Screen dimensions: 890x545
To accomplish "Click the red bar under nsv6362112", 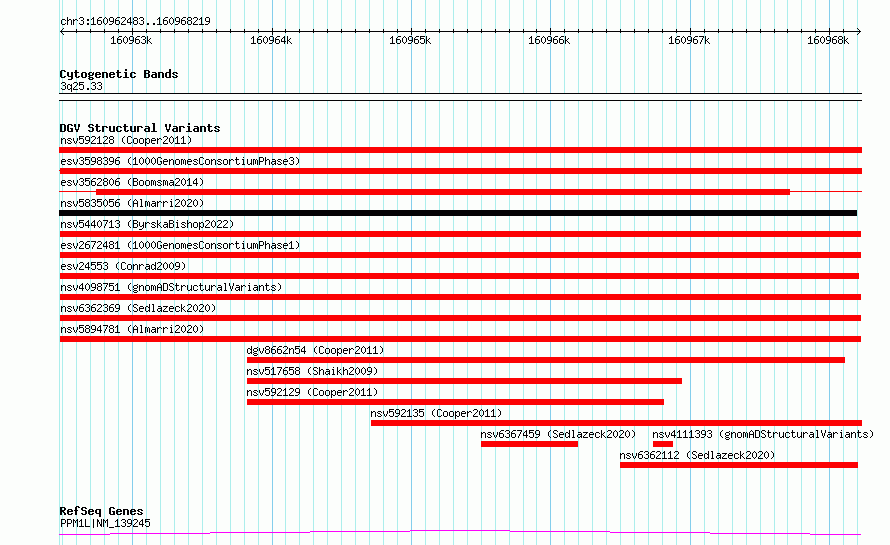I will click(739, 465).
